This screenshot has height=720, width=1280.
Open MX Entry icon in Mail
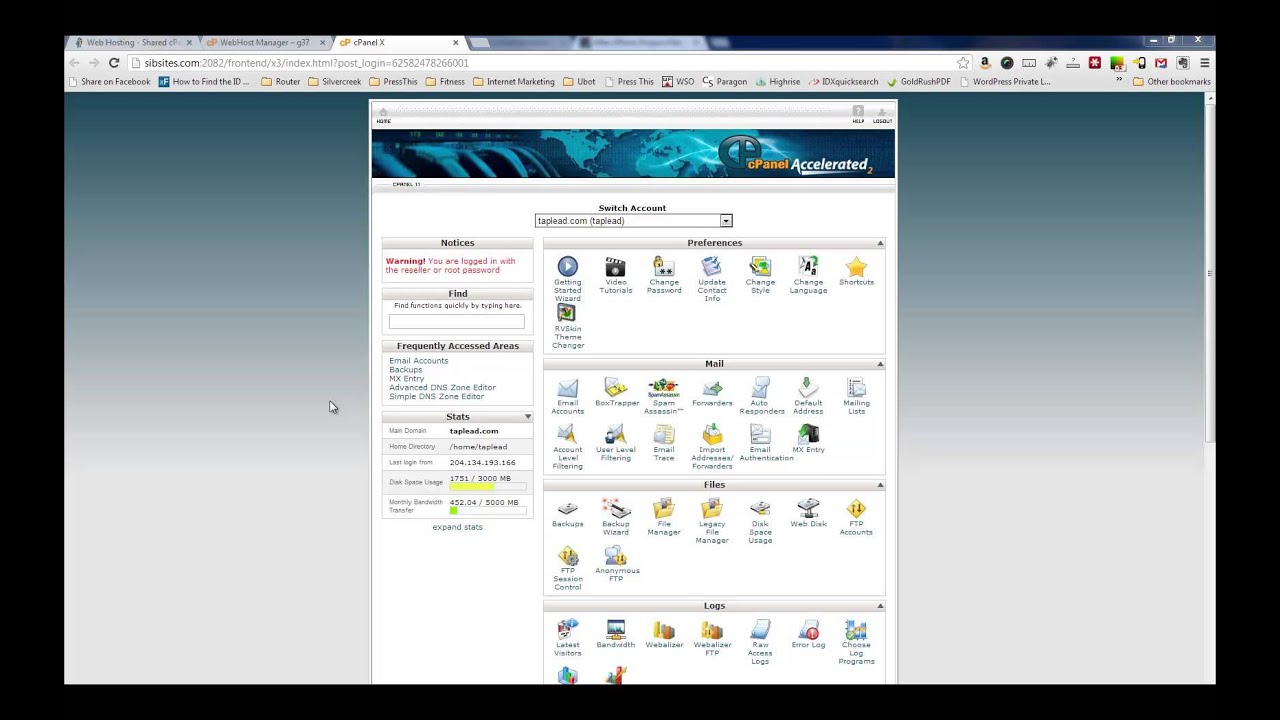[x=808, y=434]
